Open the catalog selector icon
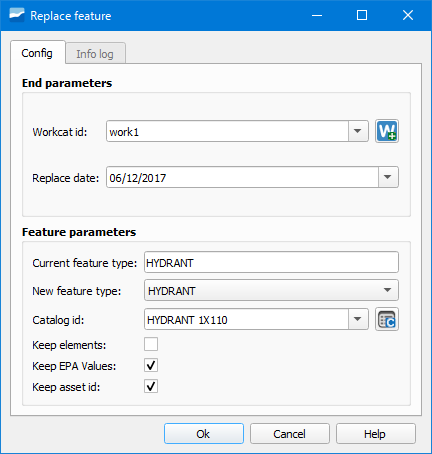 [x=387, y=319]
